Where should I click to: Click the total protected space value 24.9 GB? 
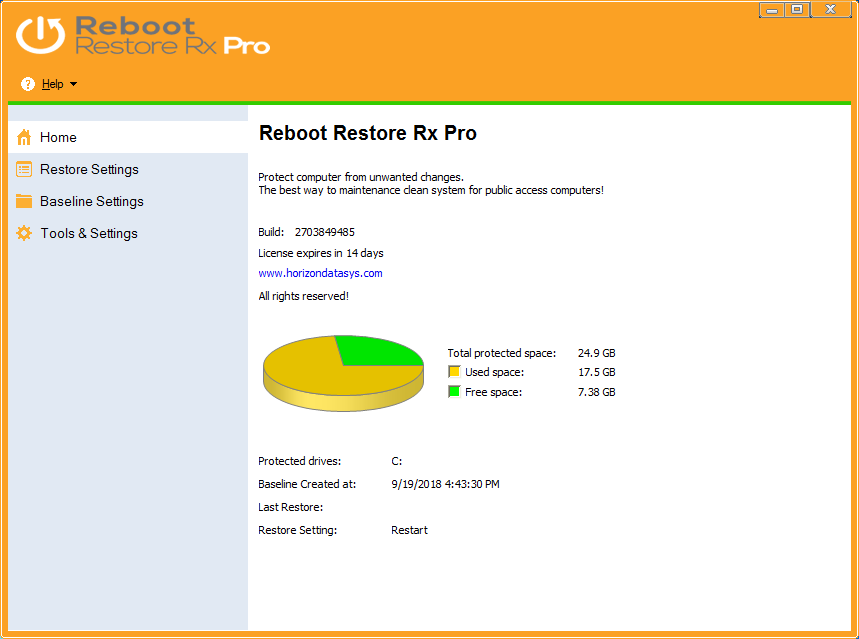click(x=597, y=353)
